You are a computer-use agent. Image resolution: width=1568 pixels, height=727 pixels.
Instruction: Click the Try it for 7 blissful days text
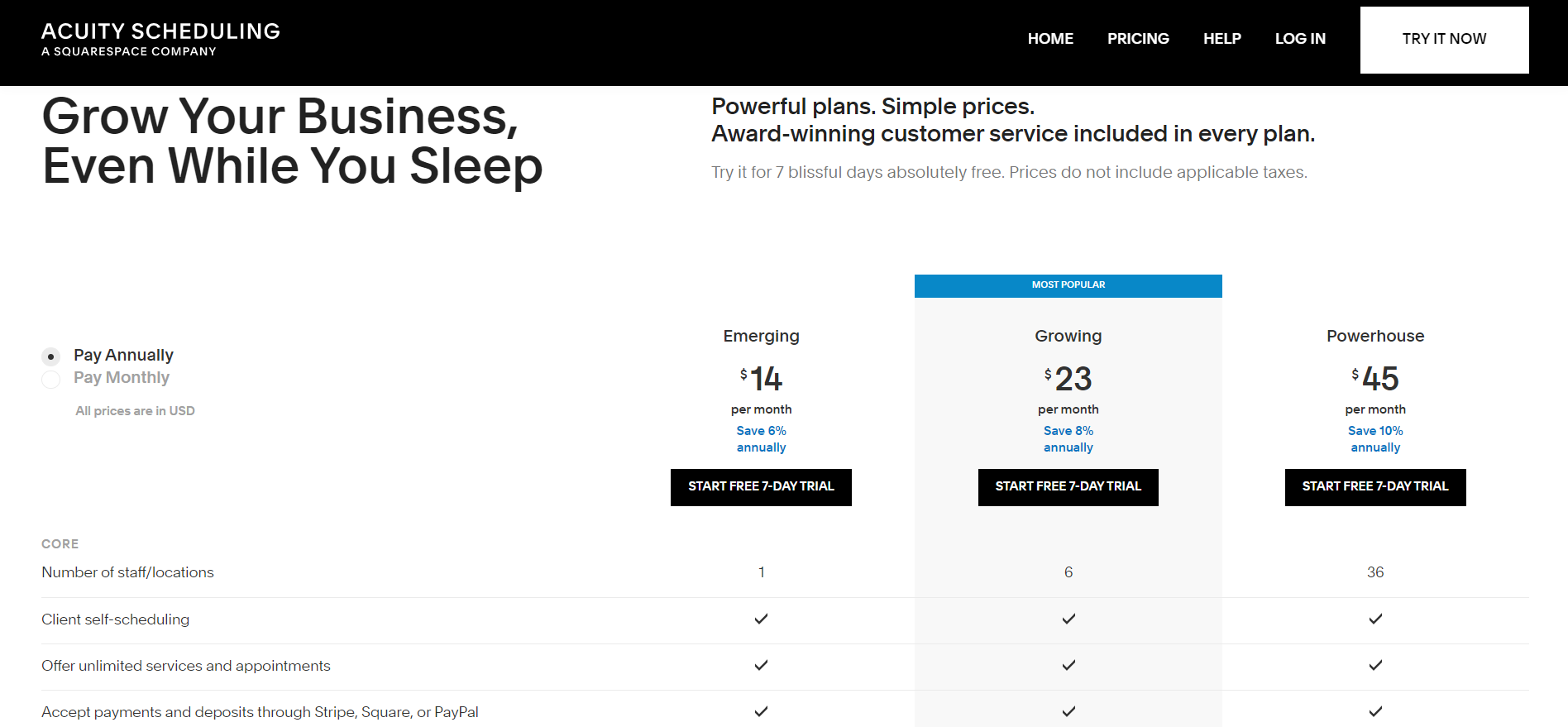1009,173
